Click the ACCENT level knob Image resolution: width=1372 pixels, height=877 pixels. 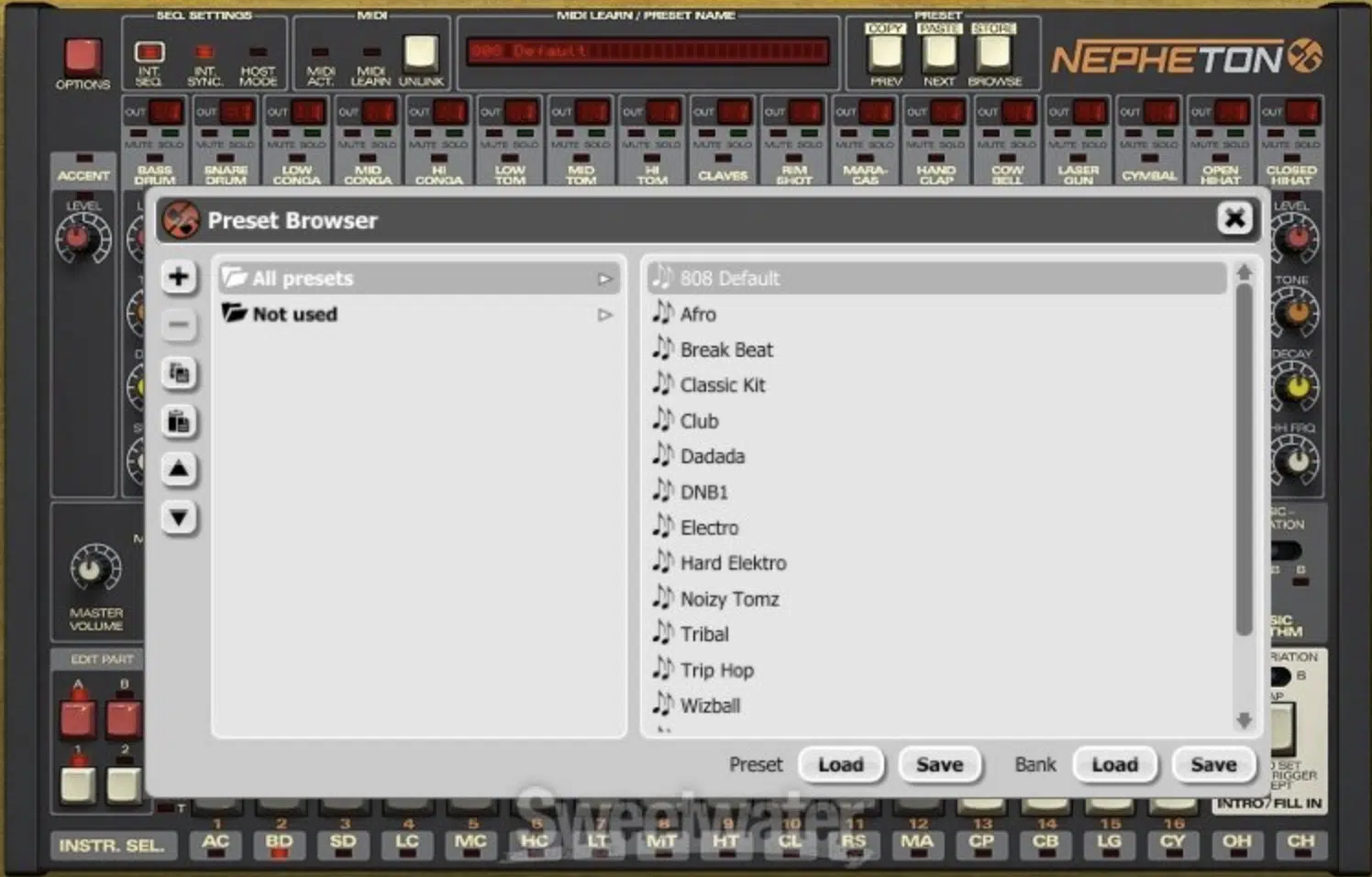point(83,239)
